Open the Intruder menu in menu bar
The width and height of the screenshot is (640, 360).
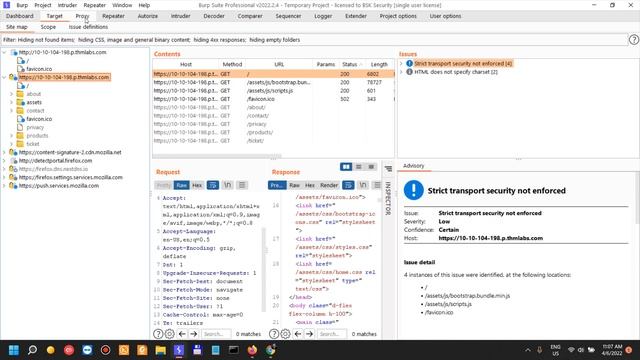coord(67,5)
